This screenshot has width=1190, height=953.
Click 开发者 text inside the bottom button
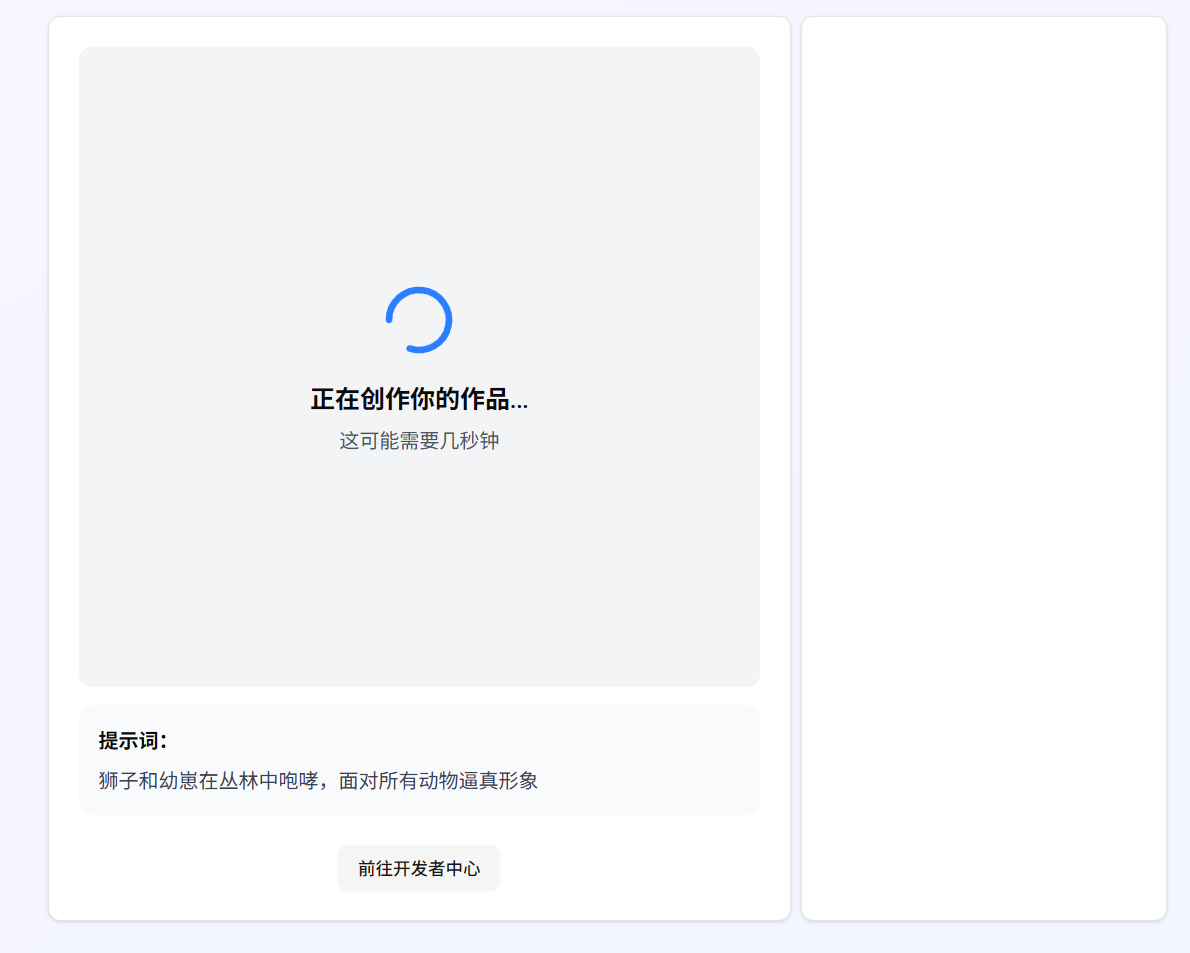(419, 868)
